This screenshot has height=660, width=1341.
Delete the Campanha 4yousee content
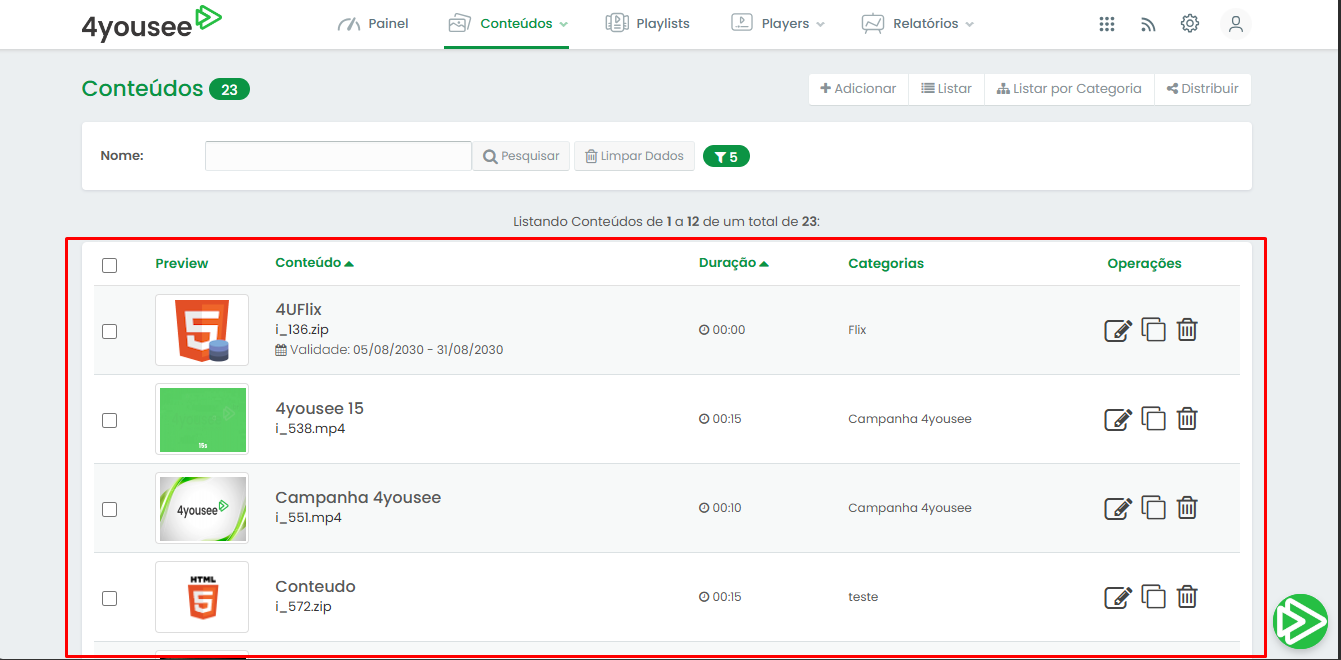(1187, 507)
